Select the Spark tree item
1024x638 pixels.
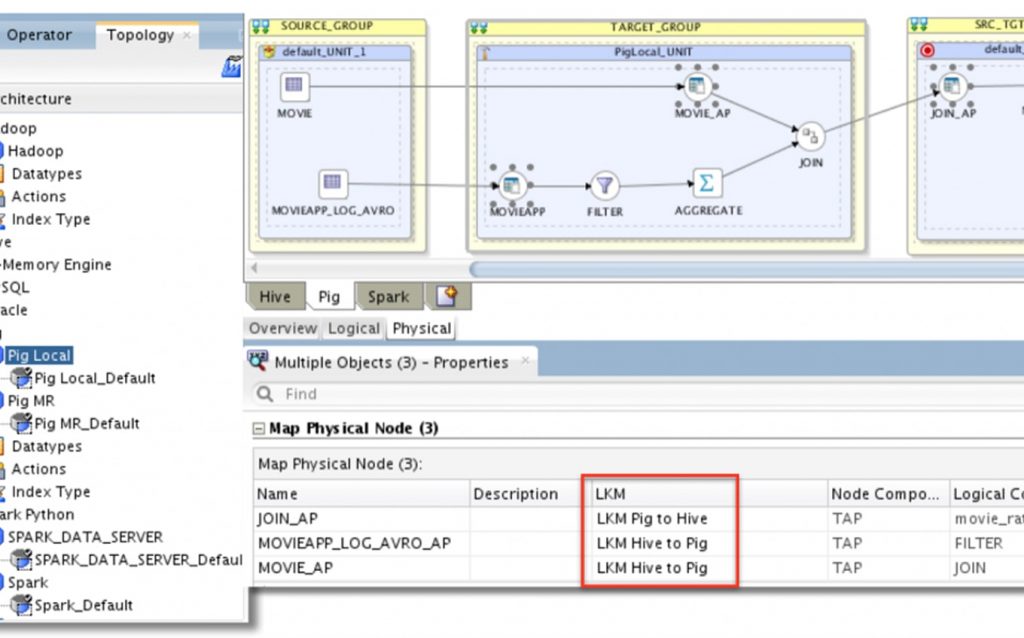pyautogui.click(x=27, y=582)
